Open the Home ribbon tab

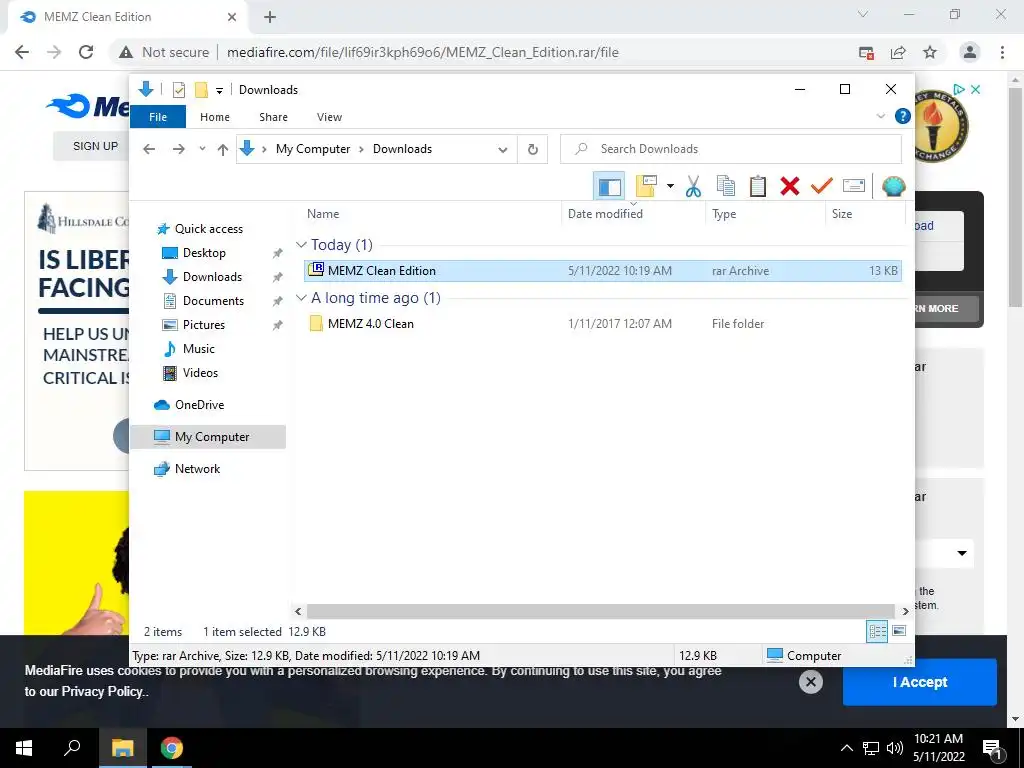(215, 117)
